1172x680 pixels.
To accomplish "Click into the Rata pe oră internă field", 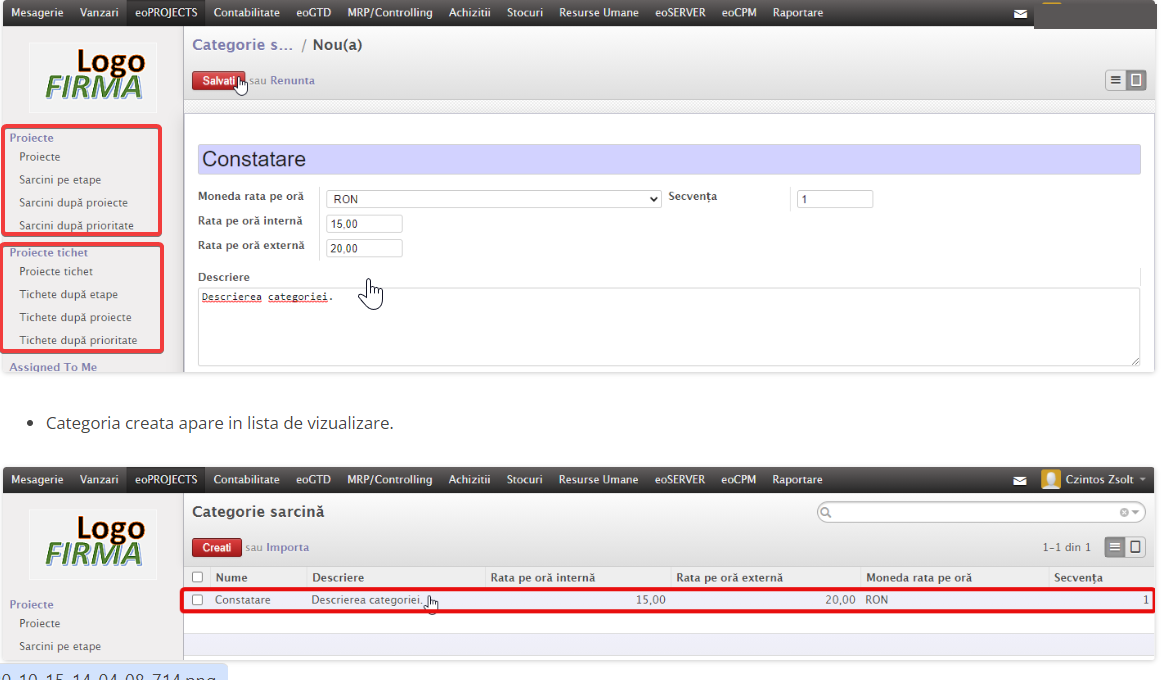I will (364, 224).
